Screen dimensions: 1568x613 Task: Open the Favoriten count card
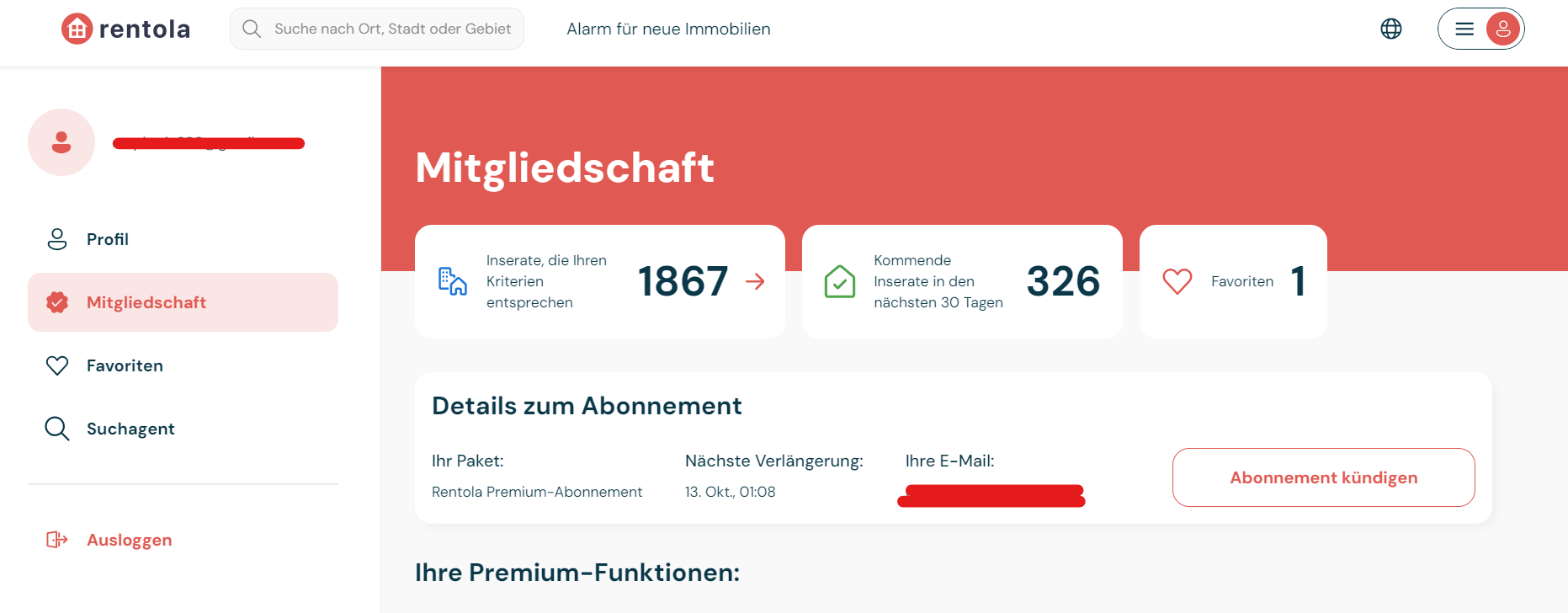pos(1233,281)
